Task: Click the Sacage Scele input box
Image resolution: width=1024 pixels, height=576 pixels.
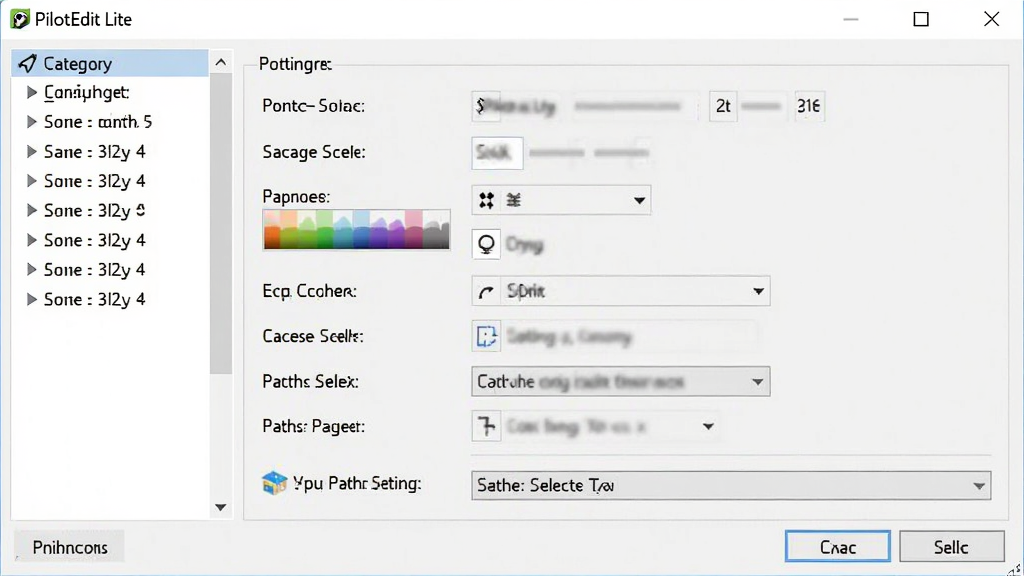Action: click(x=497, y=153)
